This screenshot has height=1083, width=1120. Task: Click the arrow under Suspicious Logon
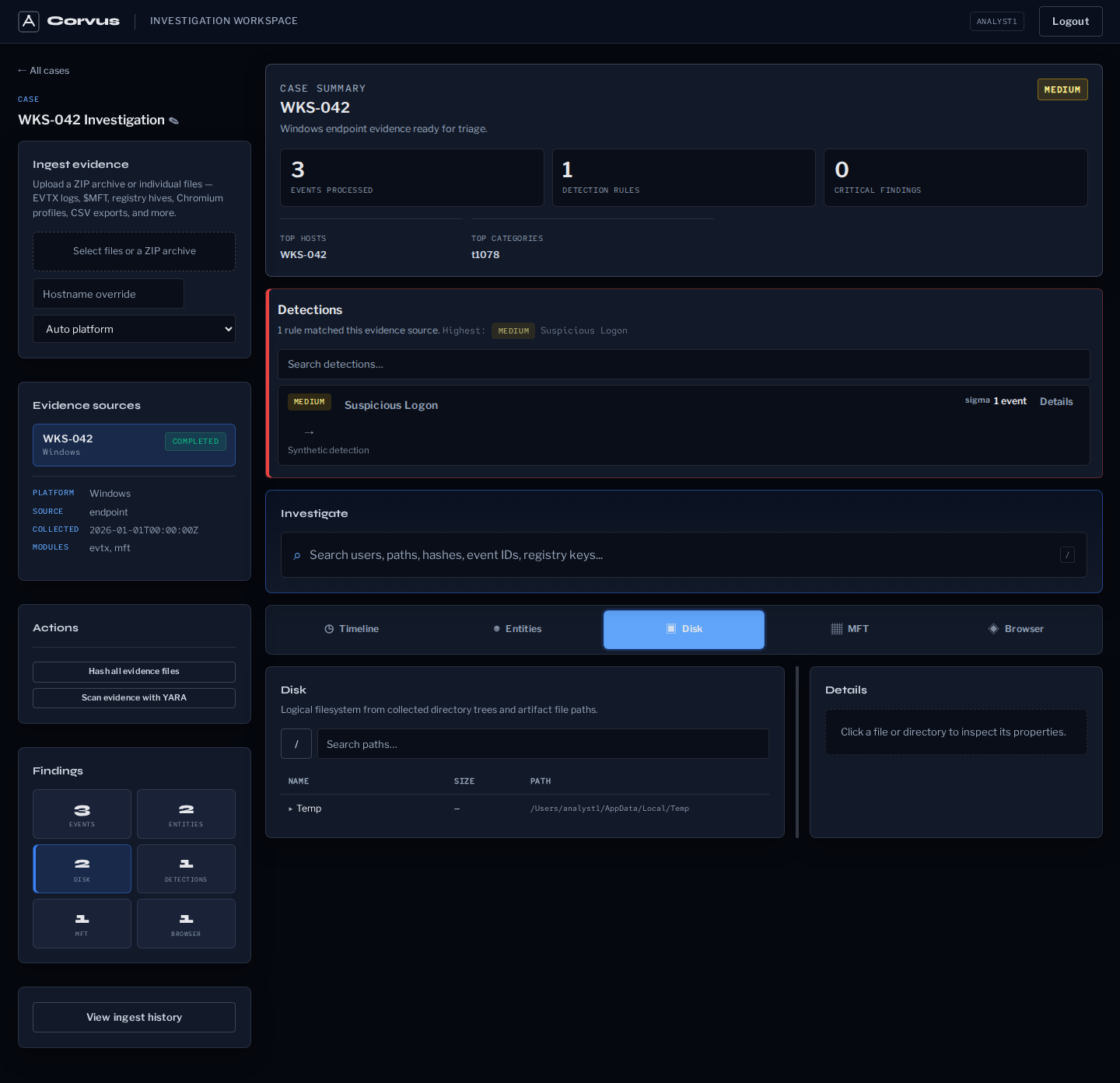(309, 432)
